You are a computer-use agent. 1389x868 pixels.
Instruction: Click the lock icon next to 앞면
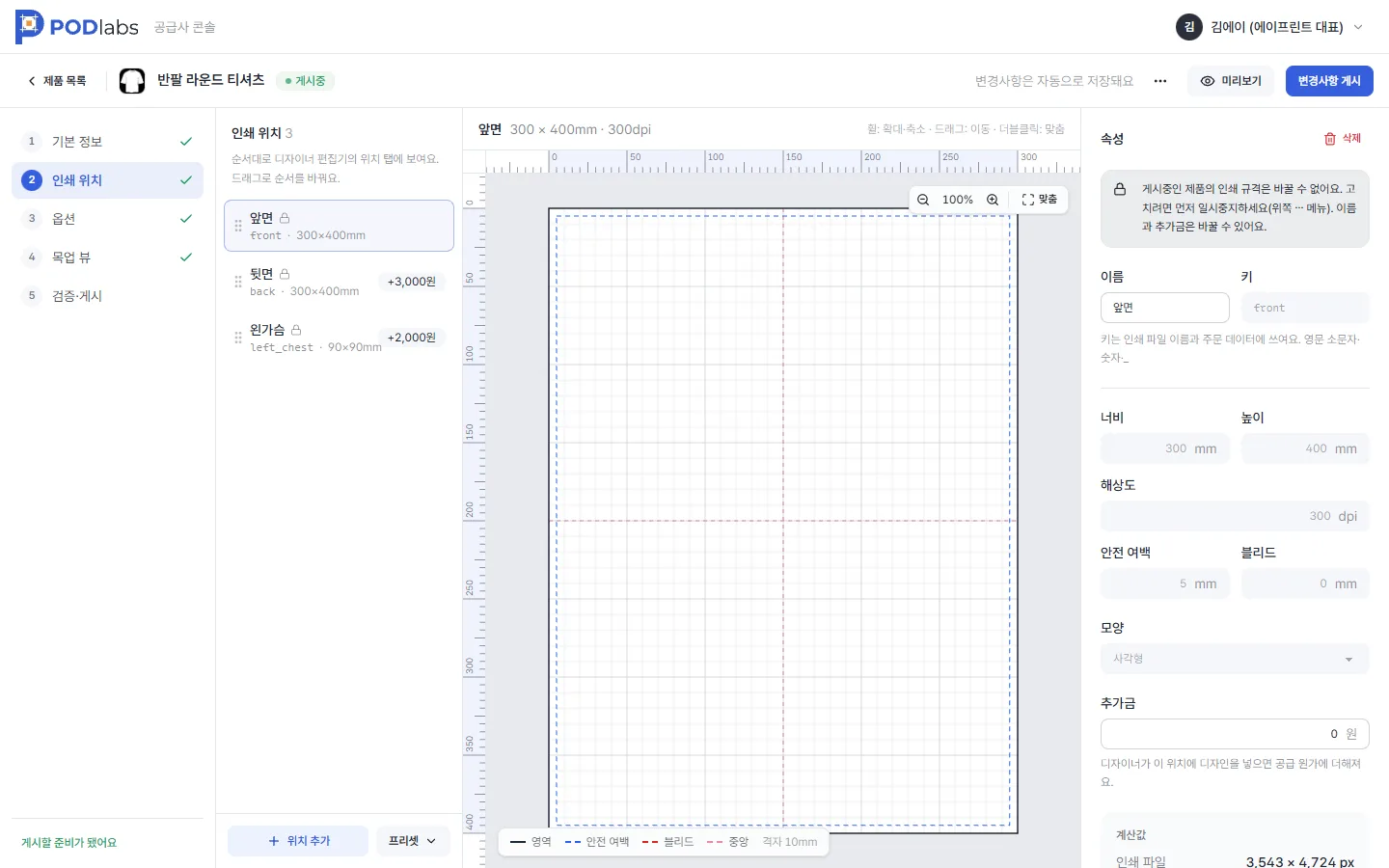click(x=285, y=218)
